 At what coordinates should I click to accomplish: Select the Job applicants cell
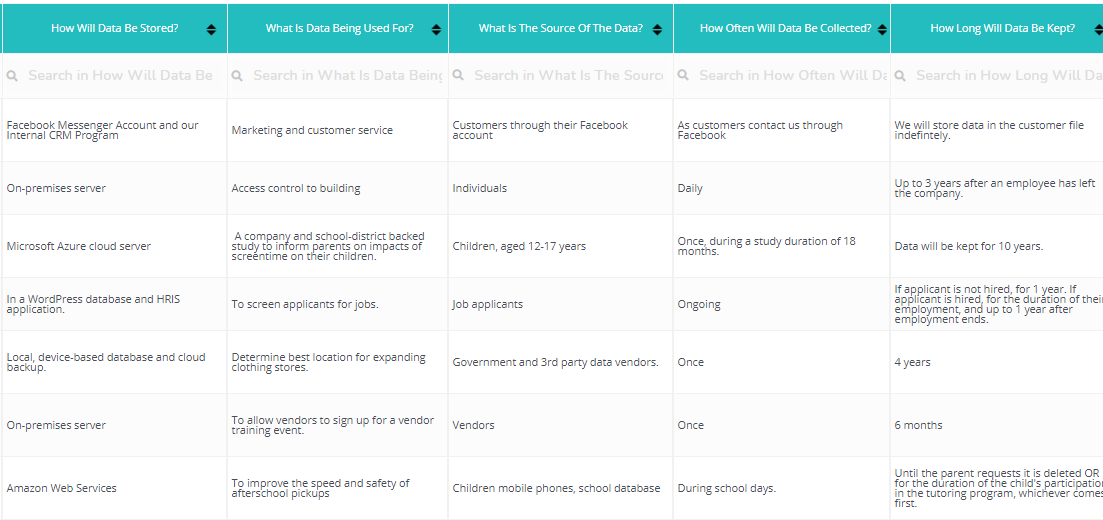(x=561, y=304)
